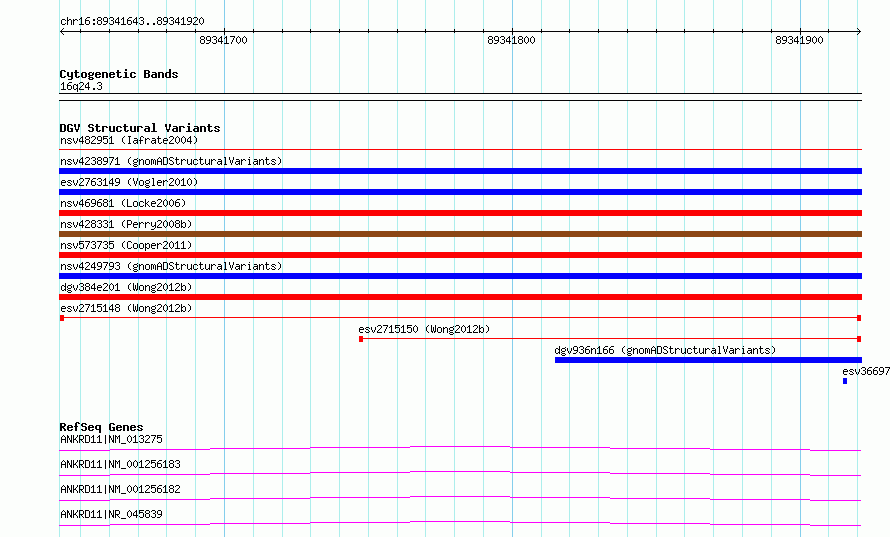Select the Cytogenetic Bands track title
The image size is (890, 537).
click(119, 74)
